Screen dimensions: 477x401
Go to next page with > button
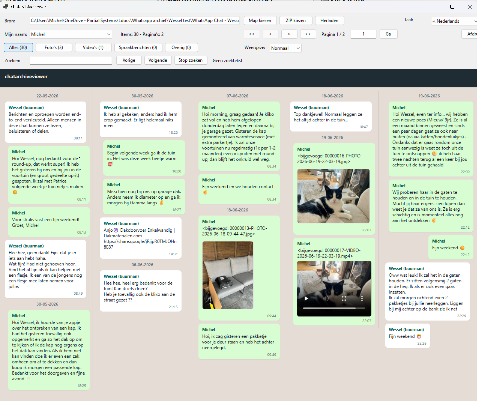pos(289,34)
